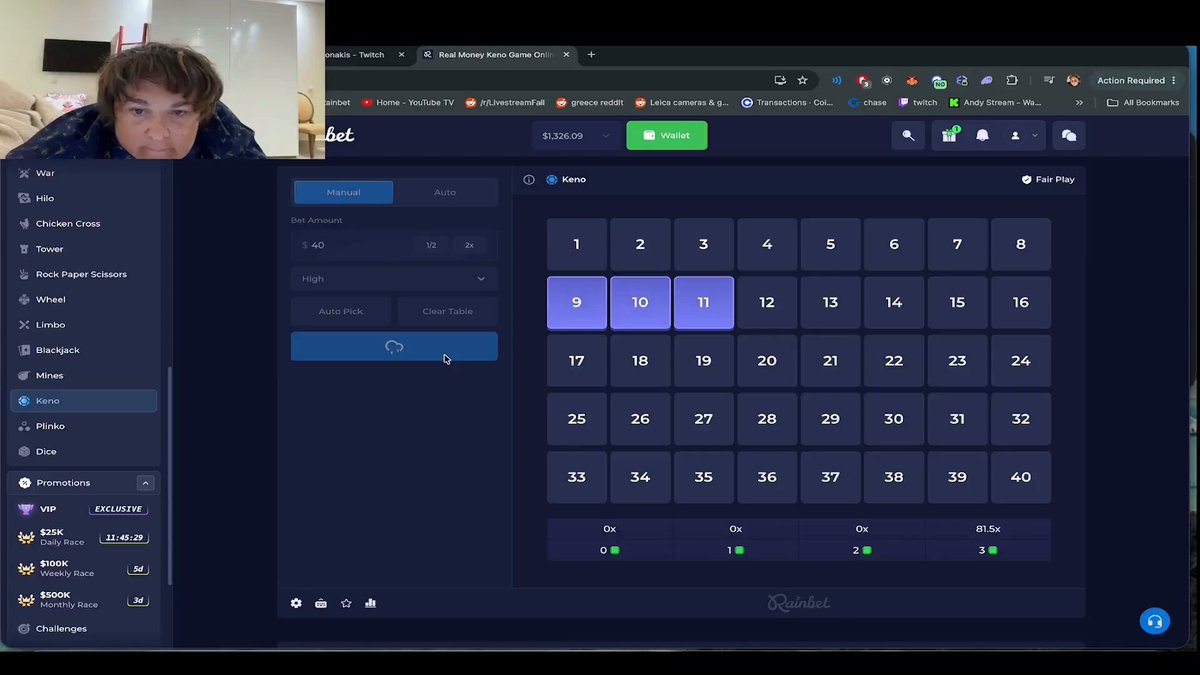1200x675 pixels.
Task: Click the Keno game info icon
Action: click(529, 180)
